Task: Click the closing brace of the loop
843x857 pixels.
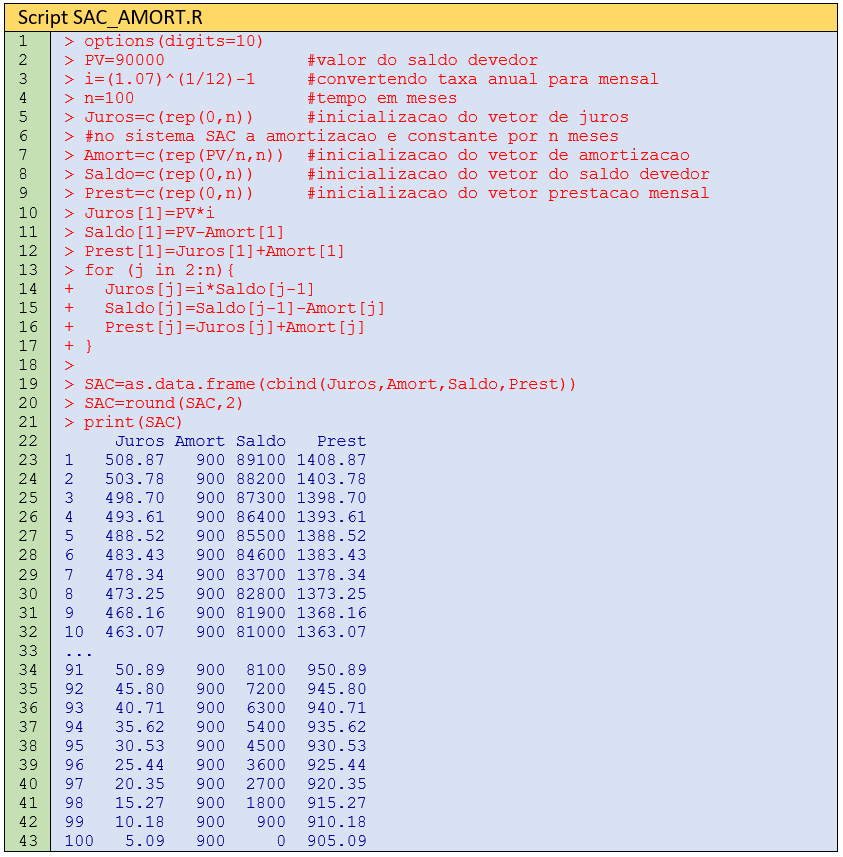Action: (x=89, y=346)
